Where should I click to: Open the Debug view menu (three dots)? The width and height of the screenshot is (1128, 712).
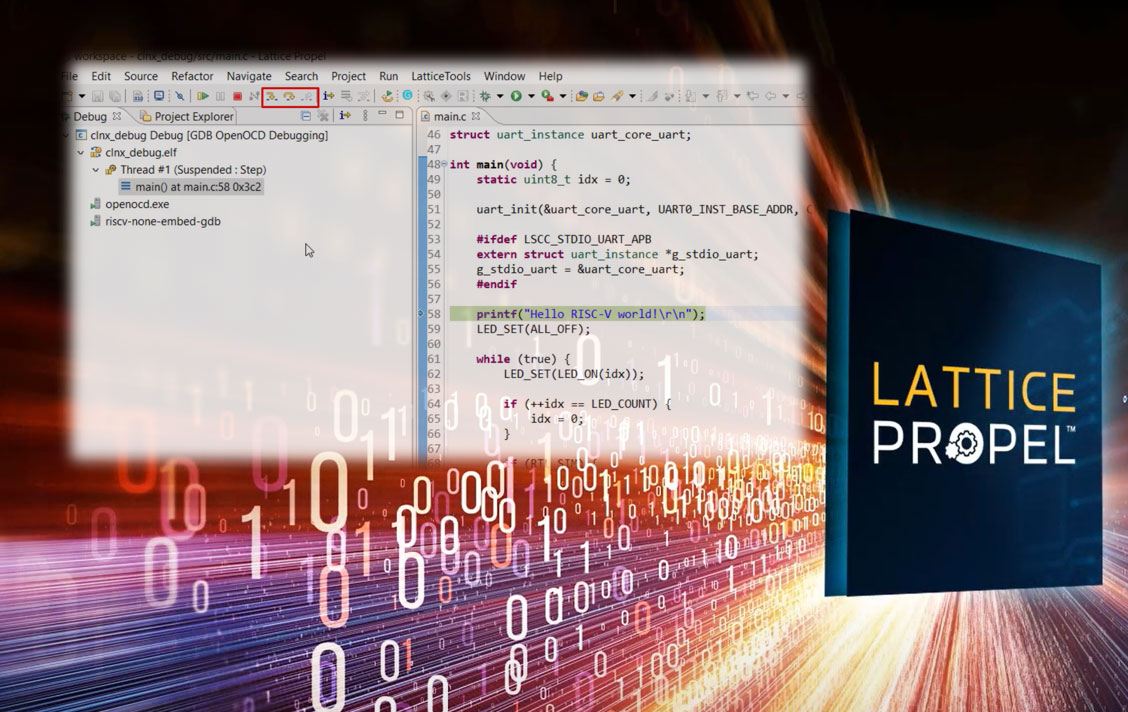(x=365, y=116)
